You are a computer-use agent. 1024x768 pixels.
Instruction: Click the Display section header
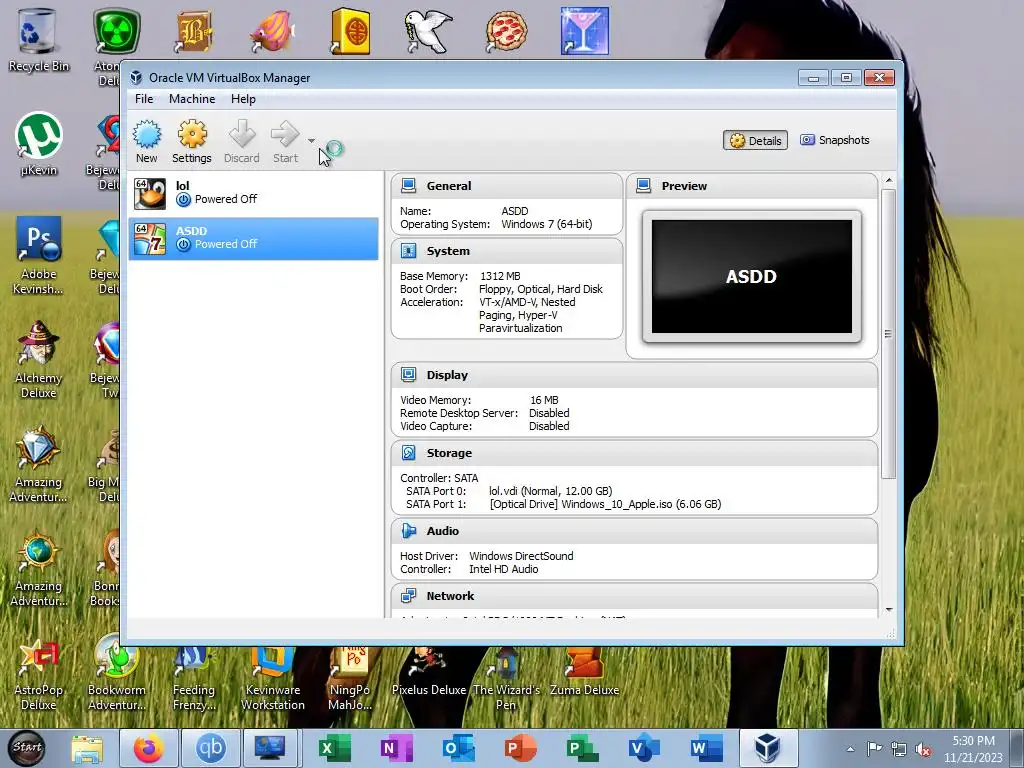coord(634,376)
